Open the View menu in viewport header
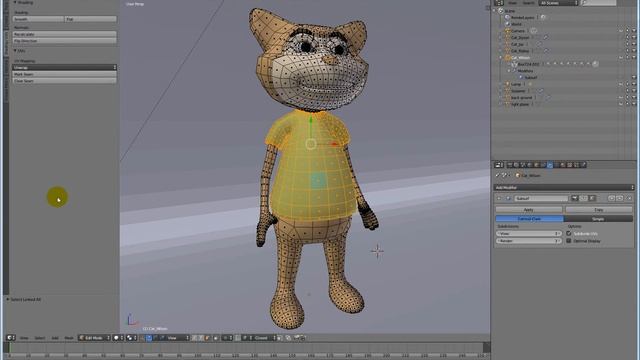 (24, 338)
